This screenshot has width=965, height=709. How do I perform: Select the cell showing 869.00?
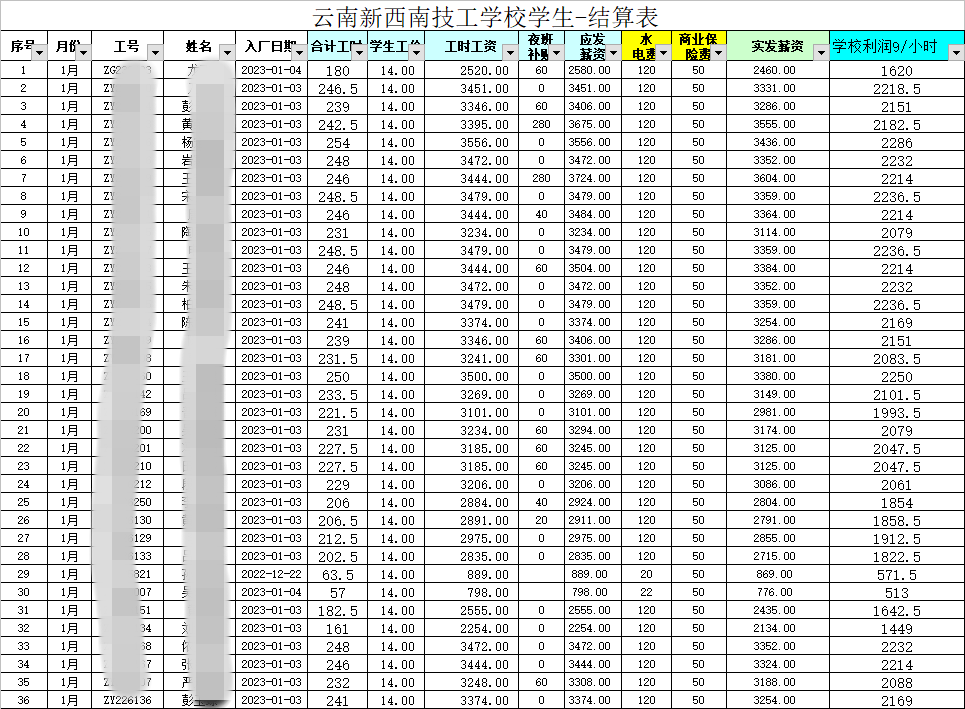(x=778, y=574)
